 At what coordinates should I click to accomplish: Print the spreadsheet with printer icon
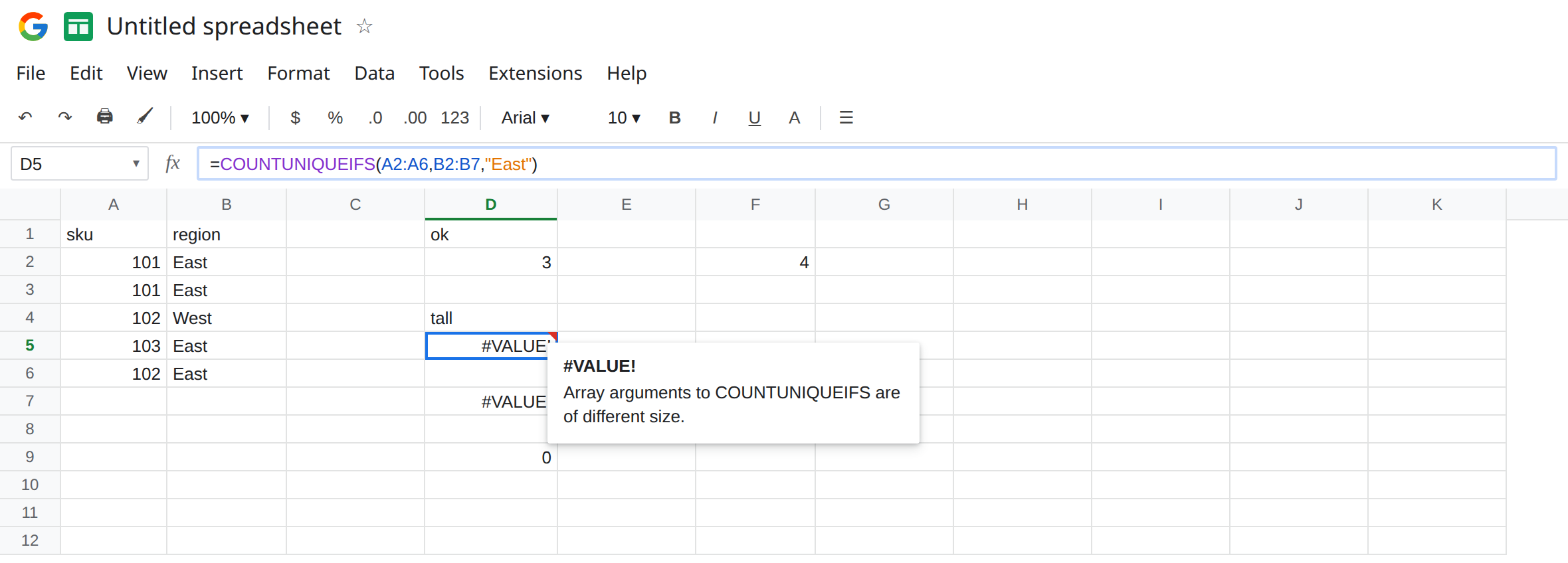[x=105, y=117]
